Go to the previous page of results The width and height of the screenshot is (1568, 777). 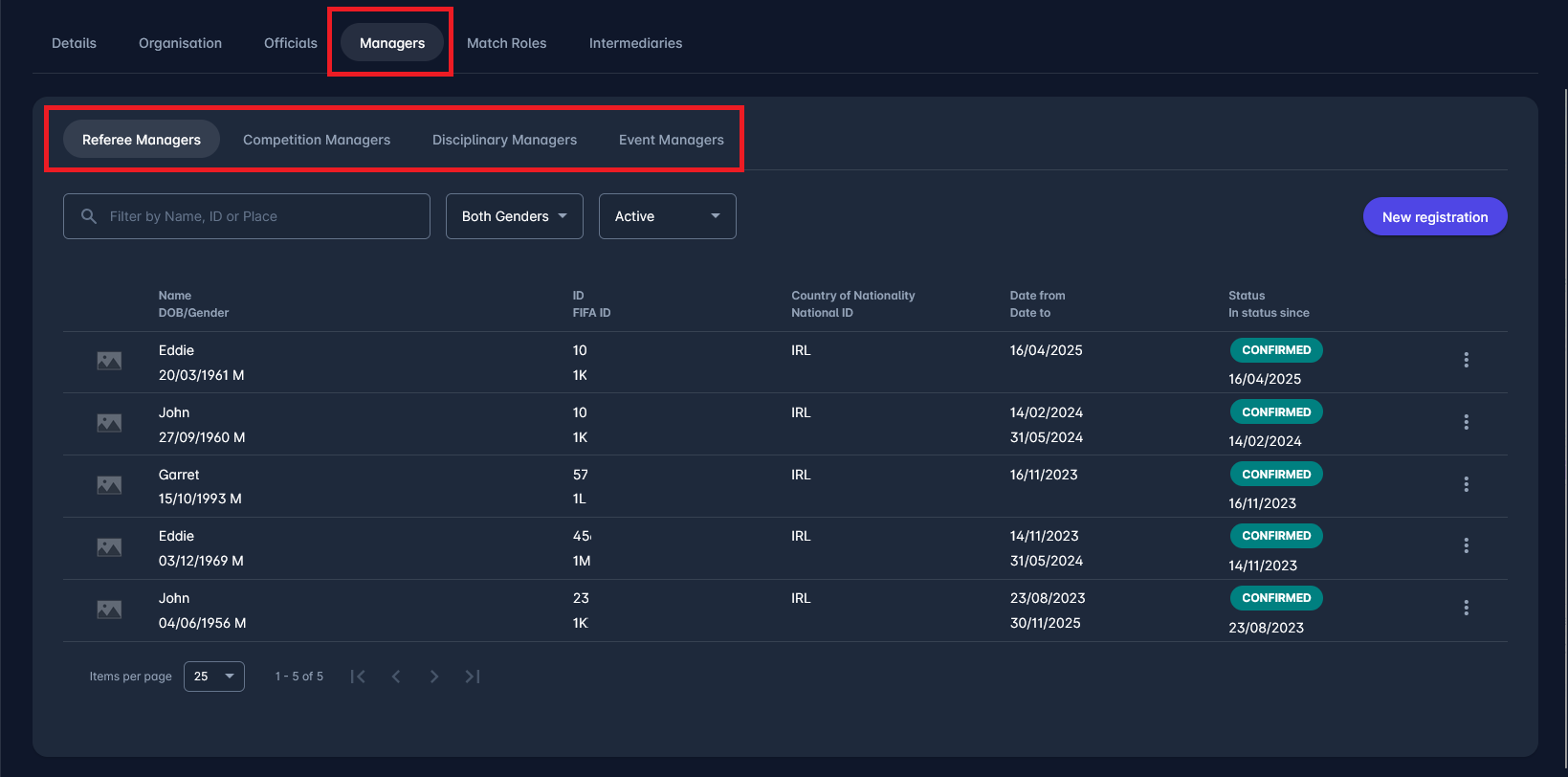pyautogui.click(x=396, y=677)
